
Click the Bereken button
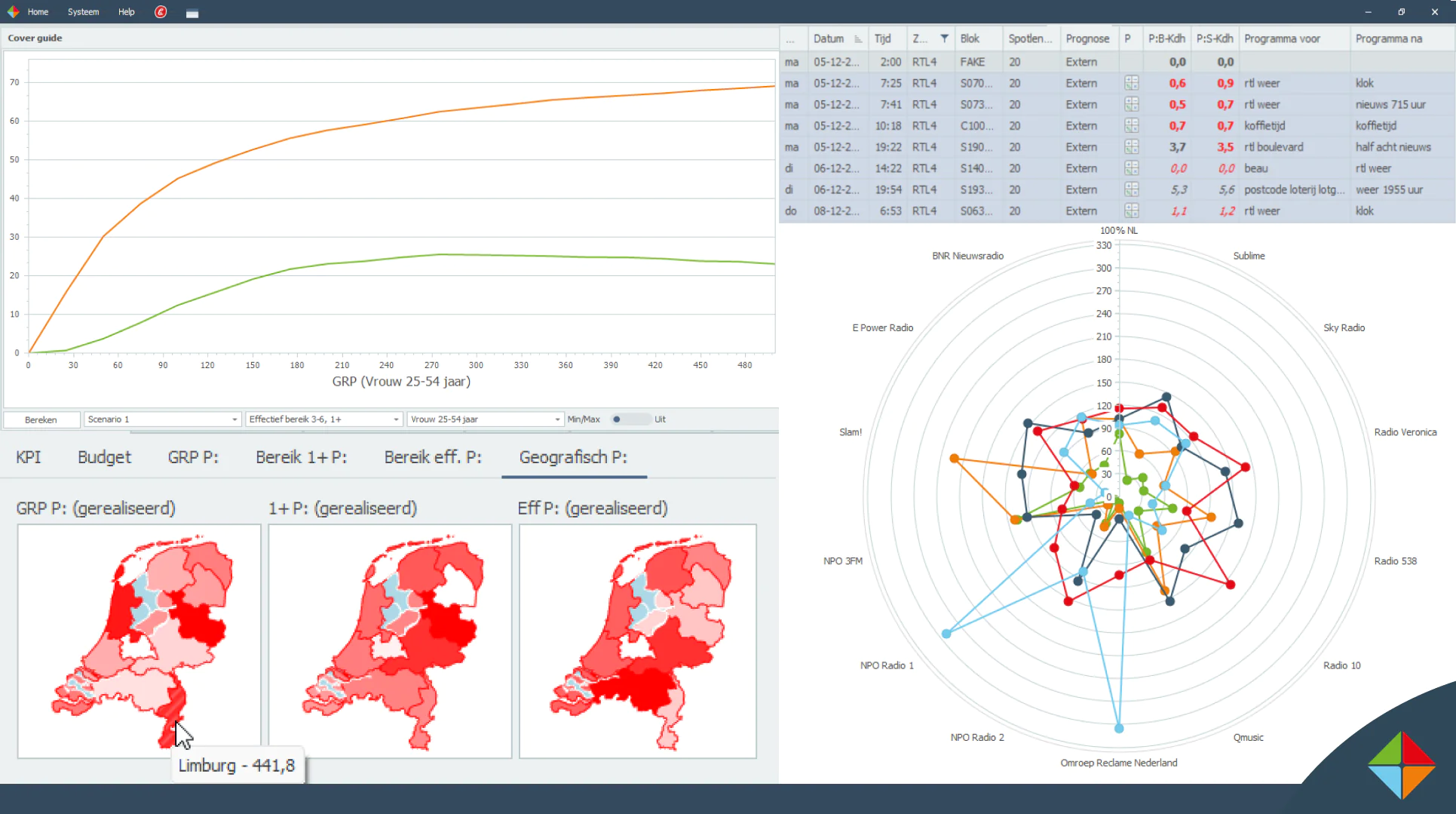[x=41, y=419]
